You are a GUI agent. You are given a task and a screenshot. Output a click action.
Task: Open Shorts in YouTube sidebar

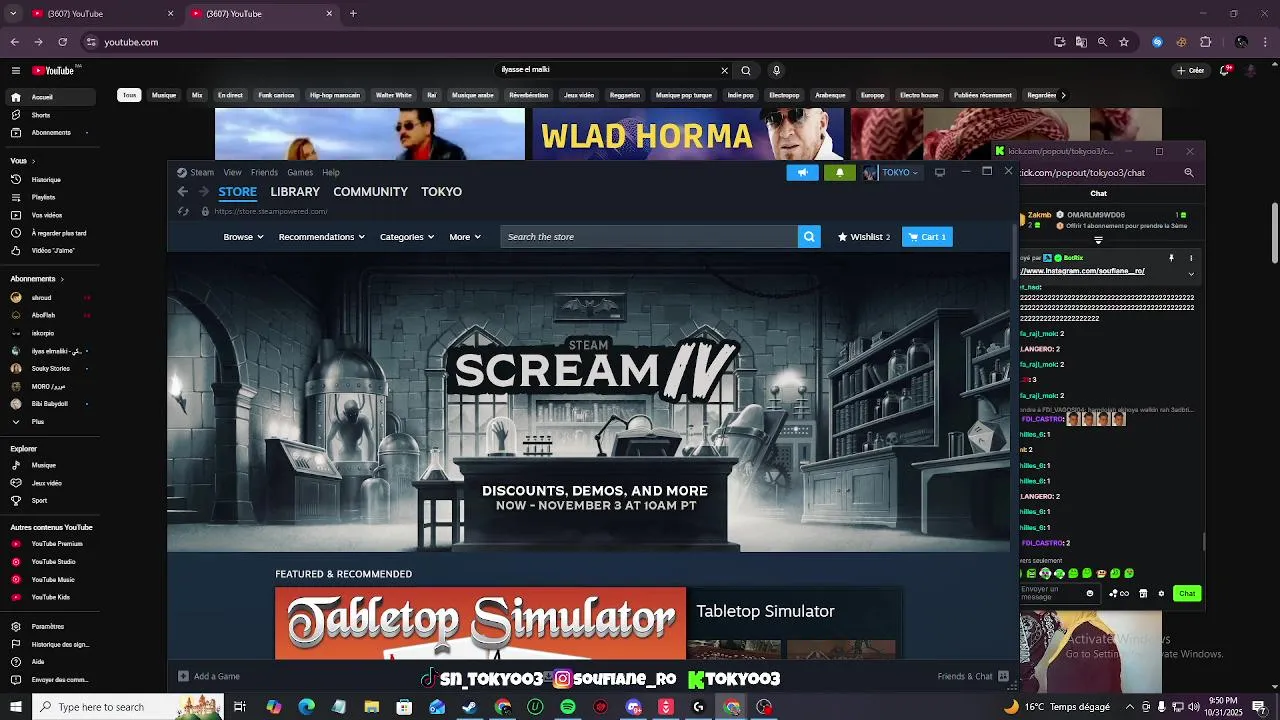(40, 115)
